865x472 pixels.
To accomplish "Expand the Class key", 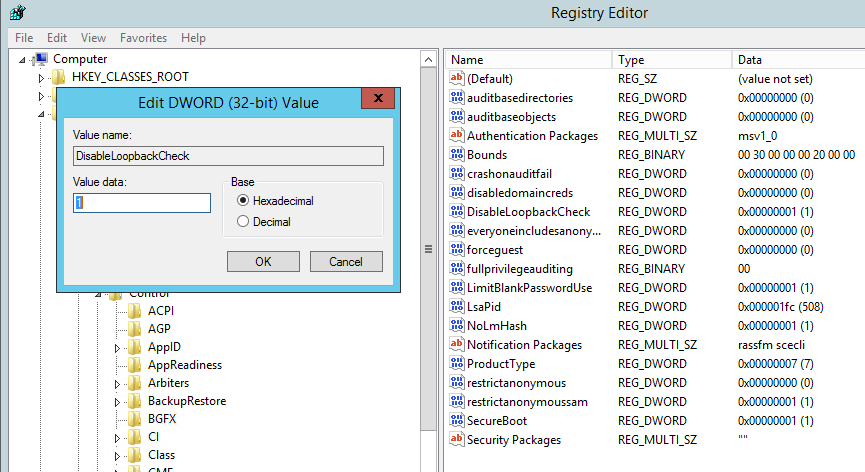I will [117, 456].
